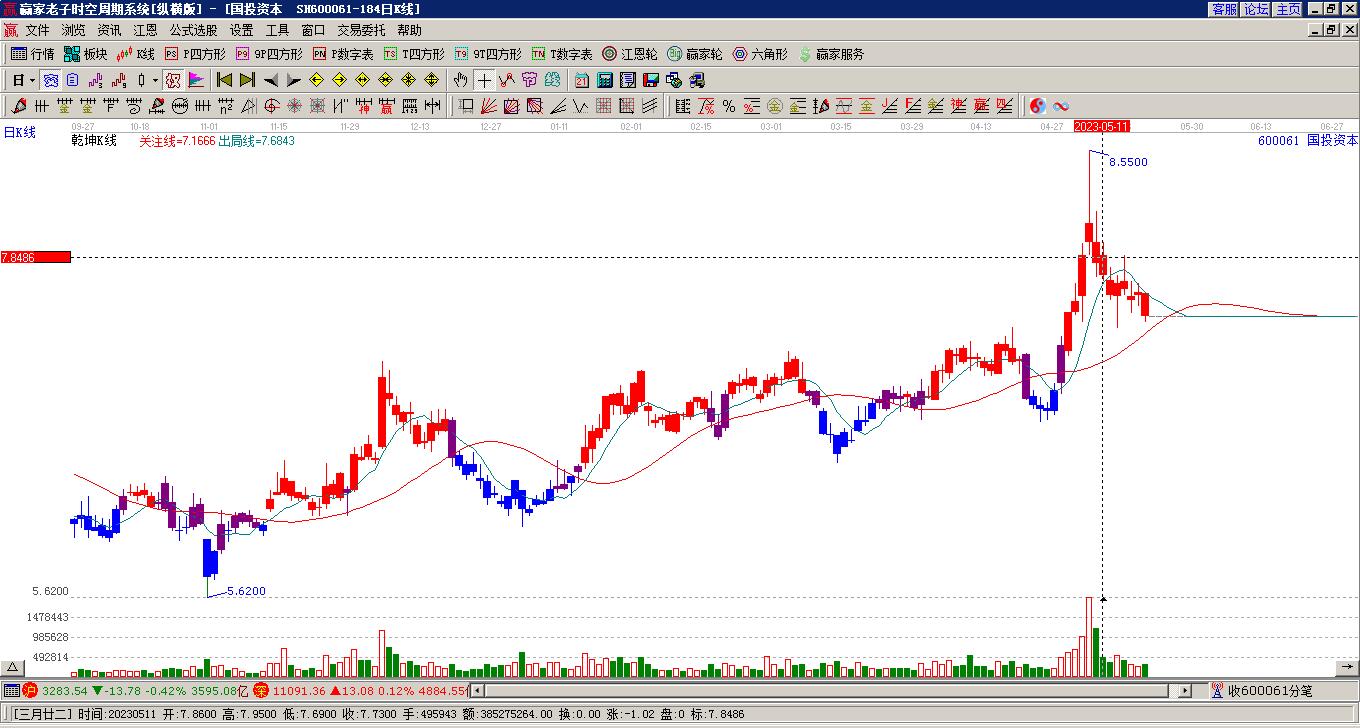Launch the 赢家轮 wheel tool
The image size is (1360, 728).
click(695, 54)
